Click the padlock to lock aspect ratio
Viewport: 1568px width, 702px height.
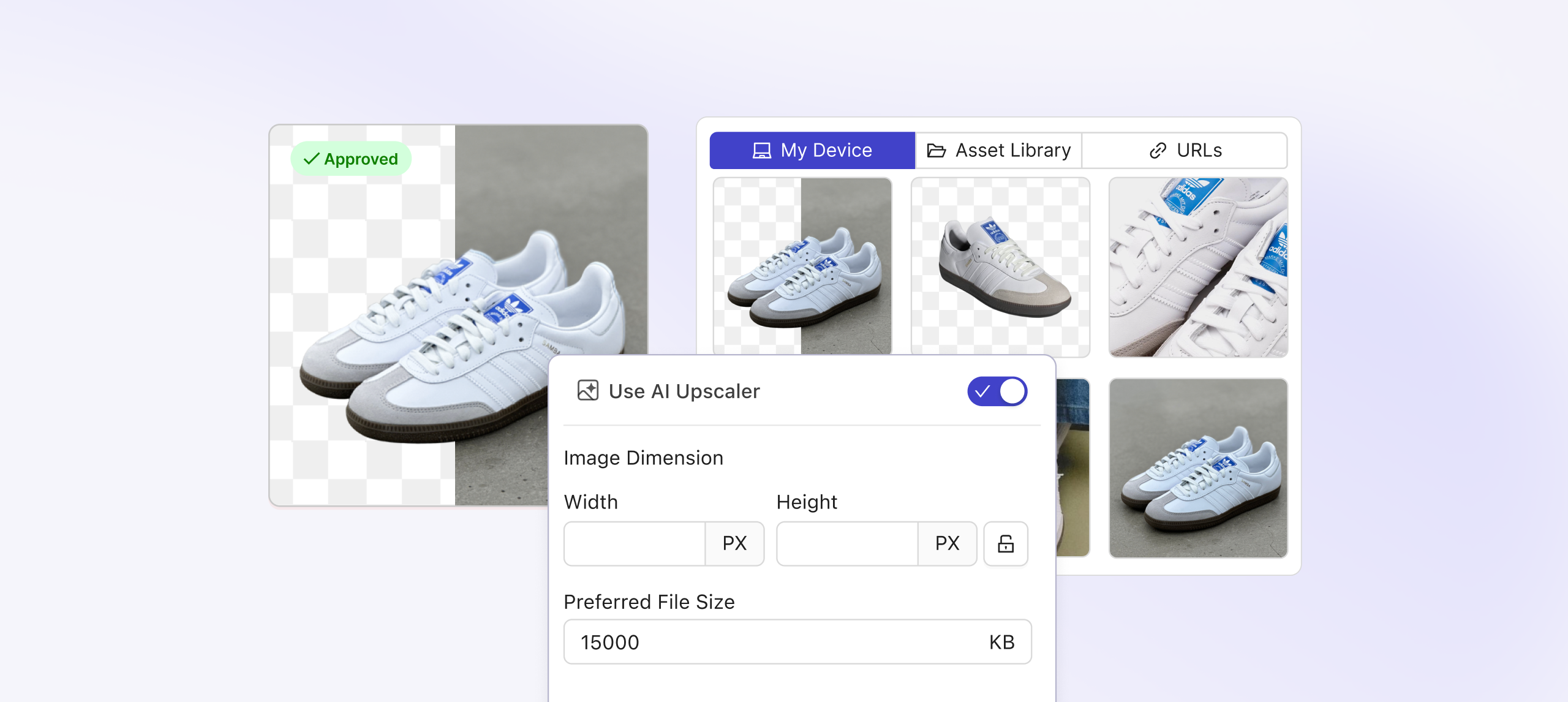[x=1006, y=543]
